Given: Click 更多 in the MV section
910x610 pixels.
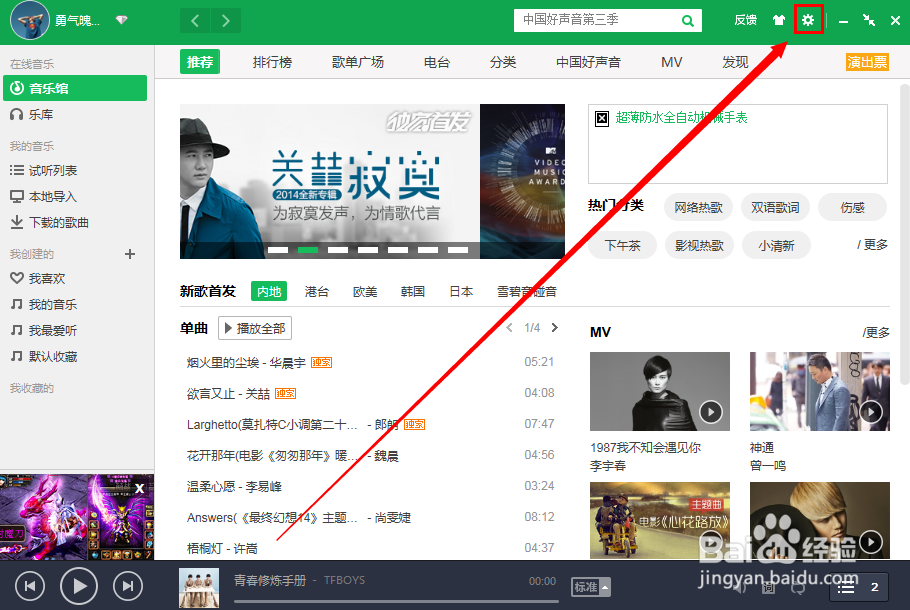Looking at the screenshot, I should 876,333.
